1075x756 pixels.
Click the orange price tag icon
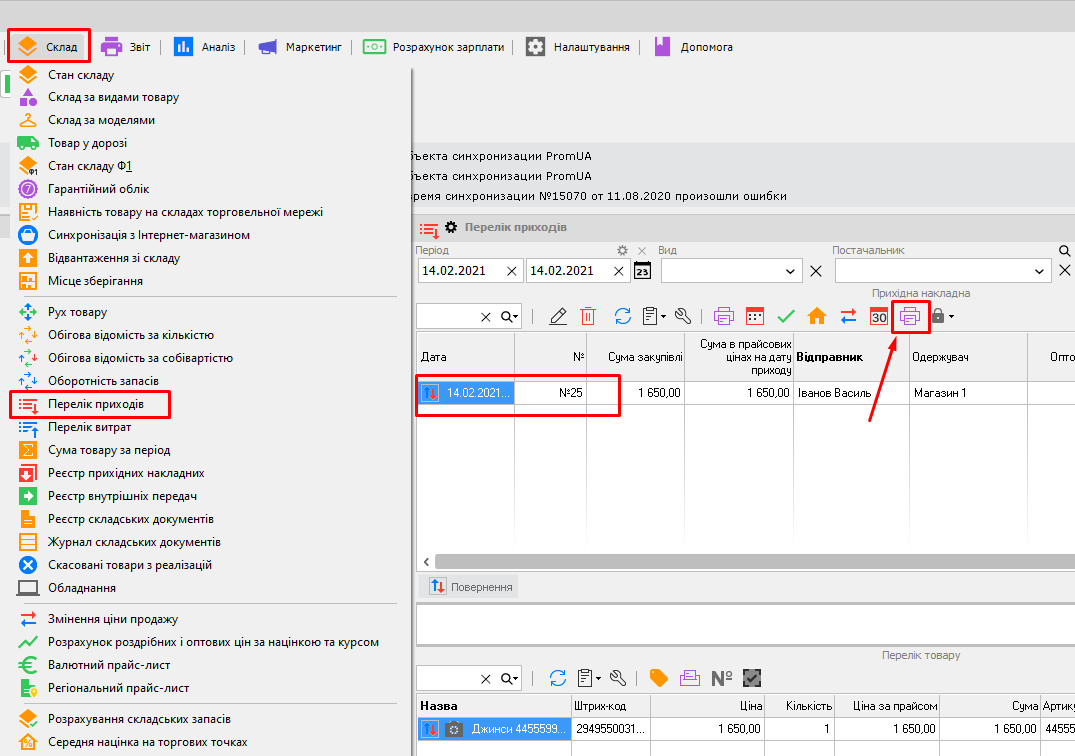[x=658, y=678]
